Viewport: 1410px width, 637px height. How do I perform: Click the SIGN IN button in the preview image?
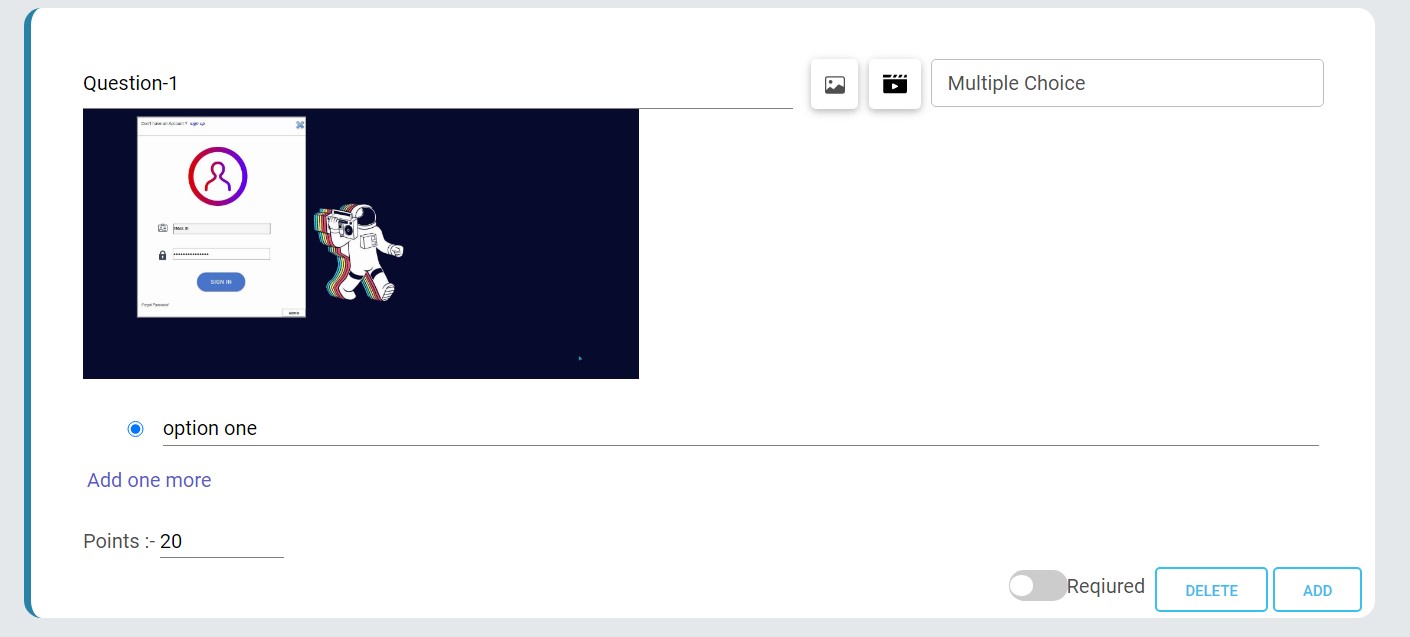[x=221, y=282]
